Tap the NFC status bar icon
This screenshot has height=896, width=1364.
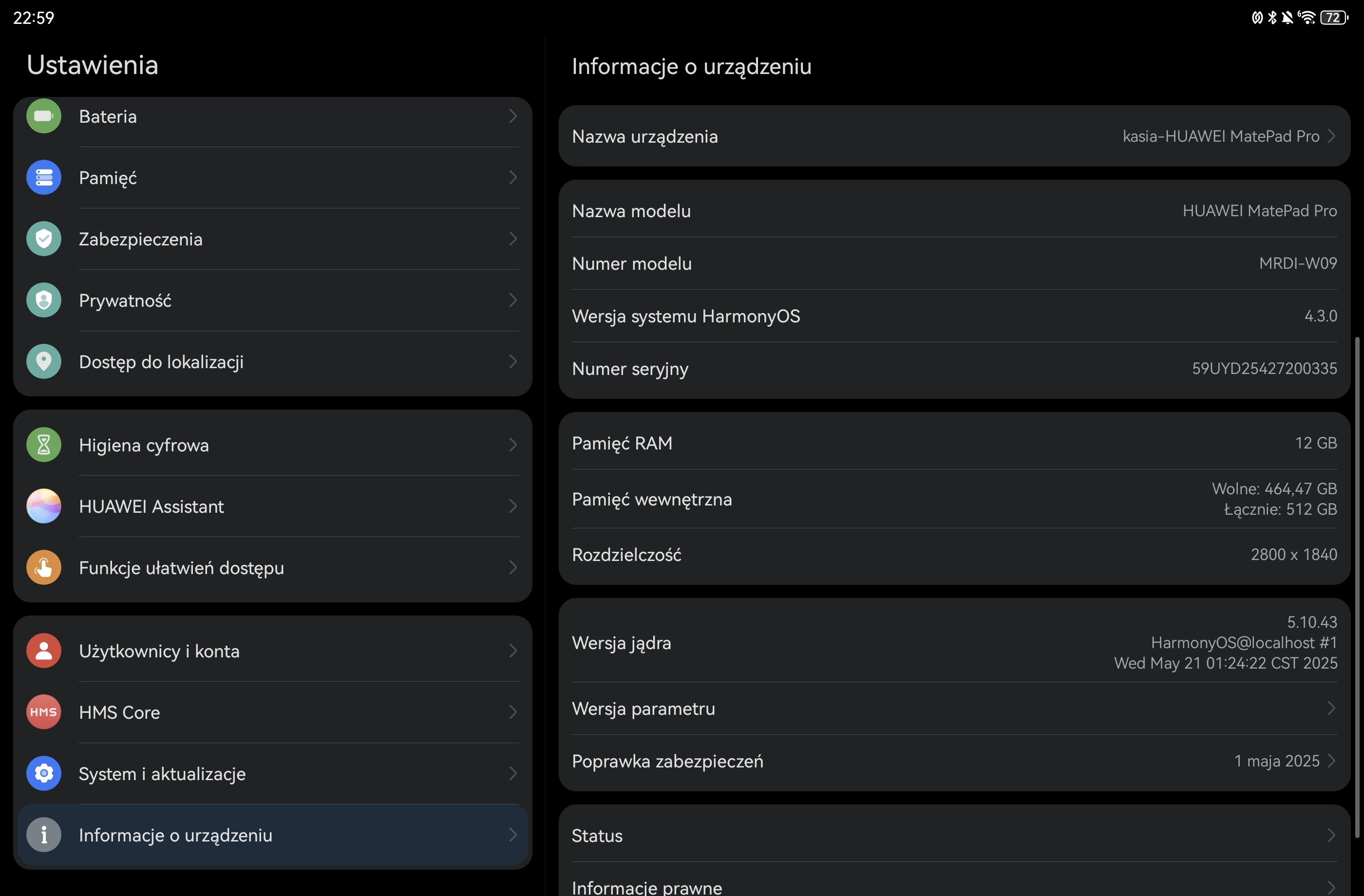click(1257, 17)
